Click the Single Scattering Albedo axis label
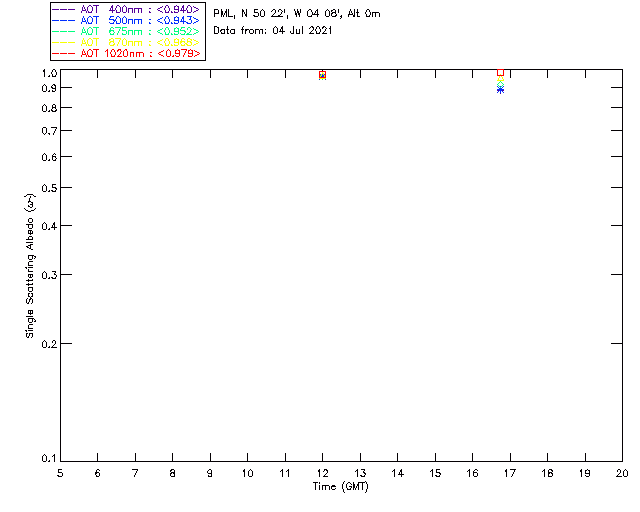Image resolution: width=640 pixels, height=512 pixels. point(31,265)
